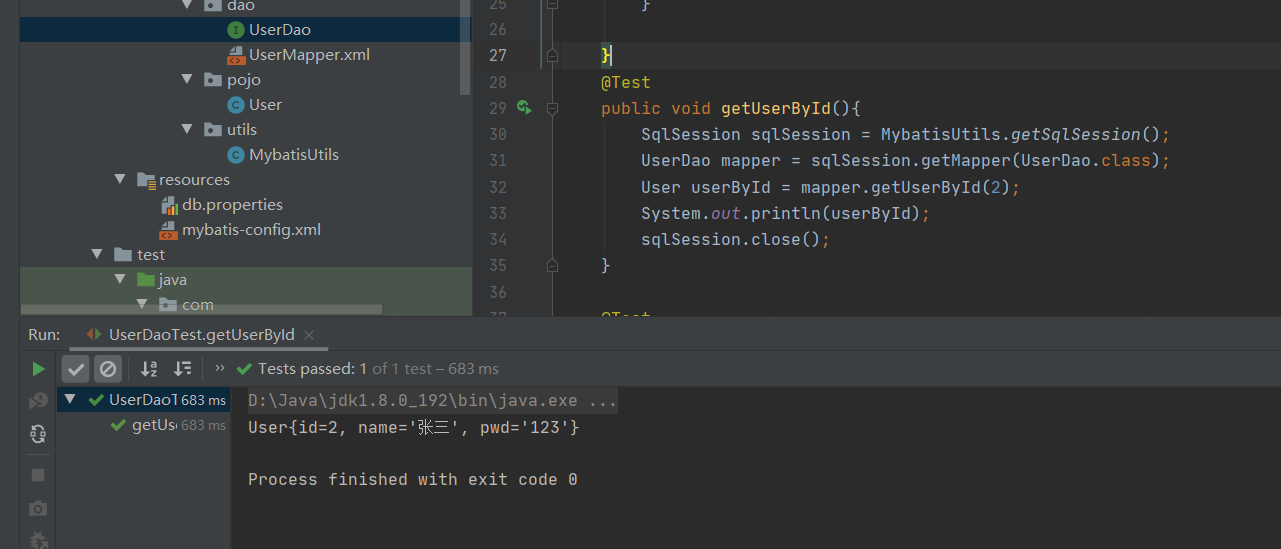Open UserMapper.xml file

(x=310, y=55)
